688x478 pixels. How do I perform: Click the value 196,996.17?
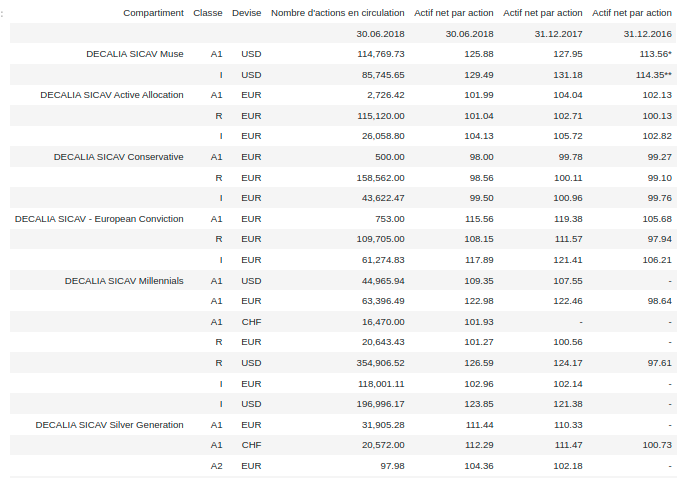tap(380, 404)
